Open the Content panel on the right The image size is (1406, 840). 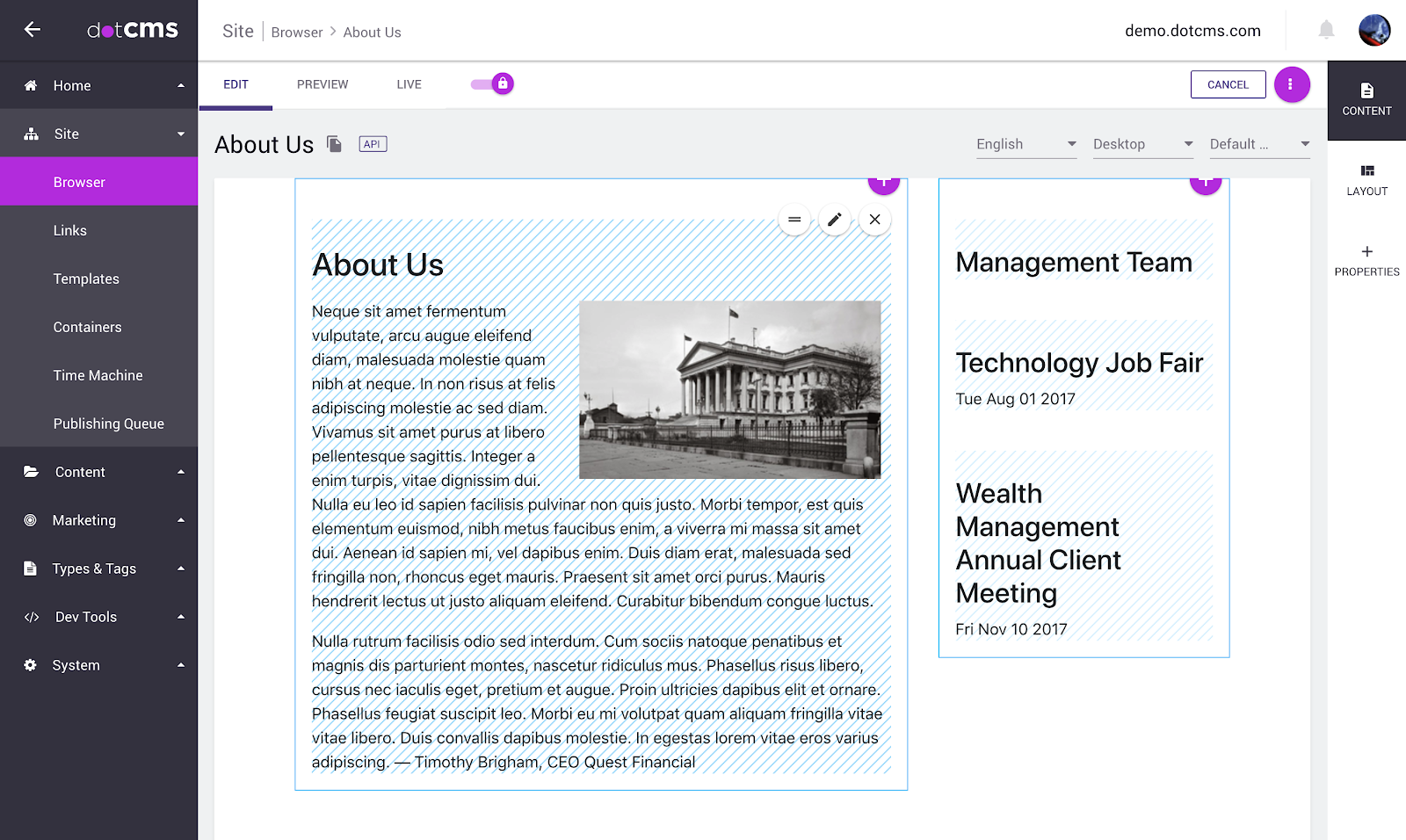pyautogui.click(x=1366, y=100)
